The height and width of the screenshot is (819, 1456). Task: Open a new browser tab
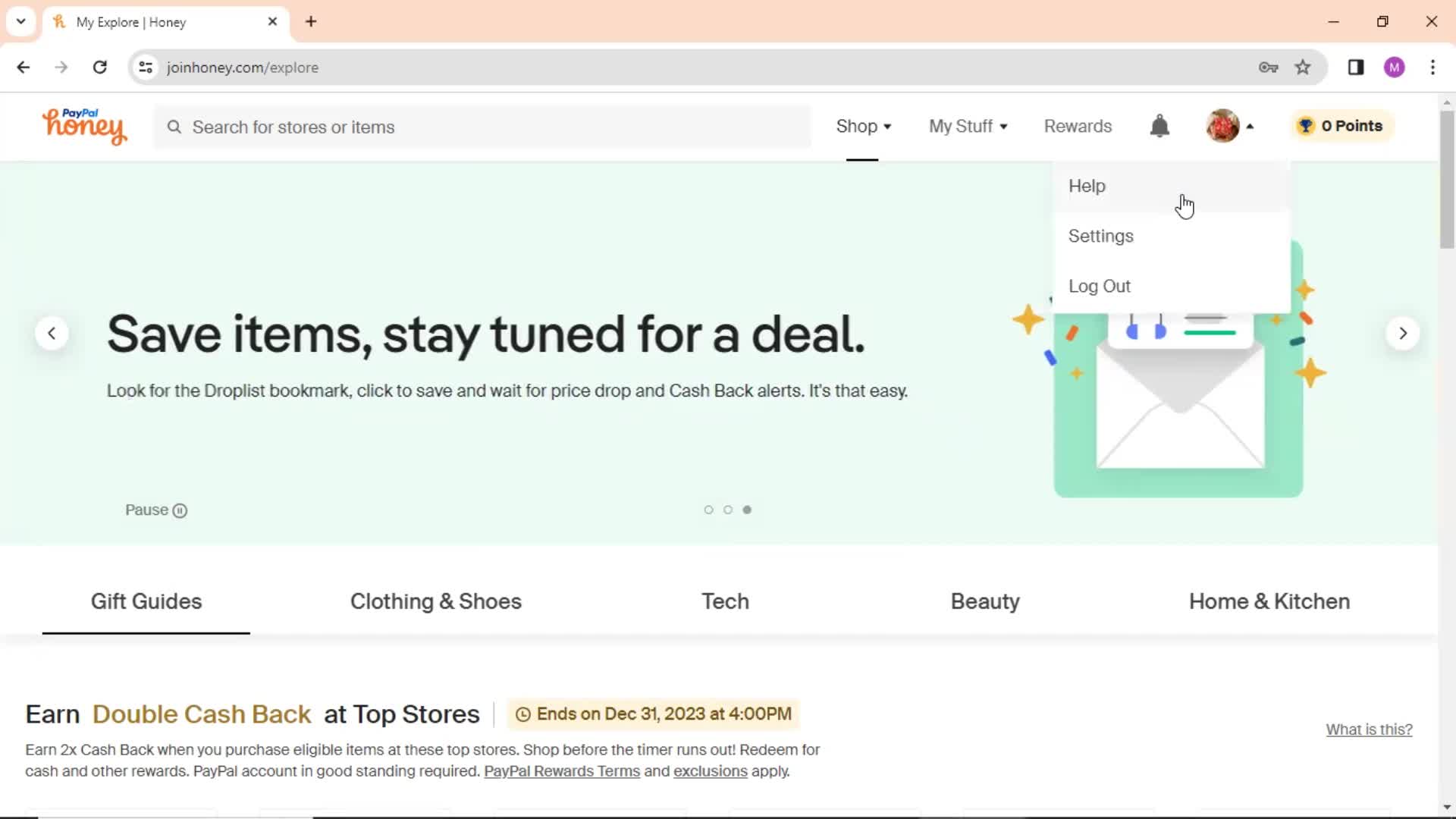tap(311, 22)
